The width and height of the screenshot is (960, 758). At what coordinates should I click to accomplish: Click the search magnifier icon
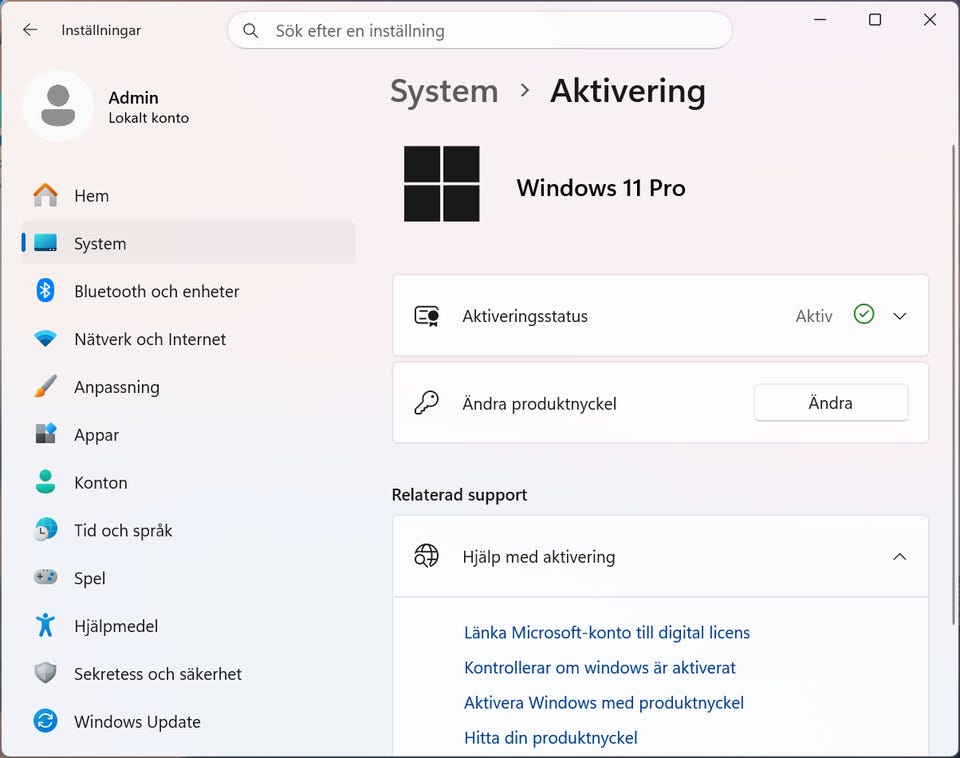click(x=250, y=31)
